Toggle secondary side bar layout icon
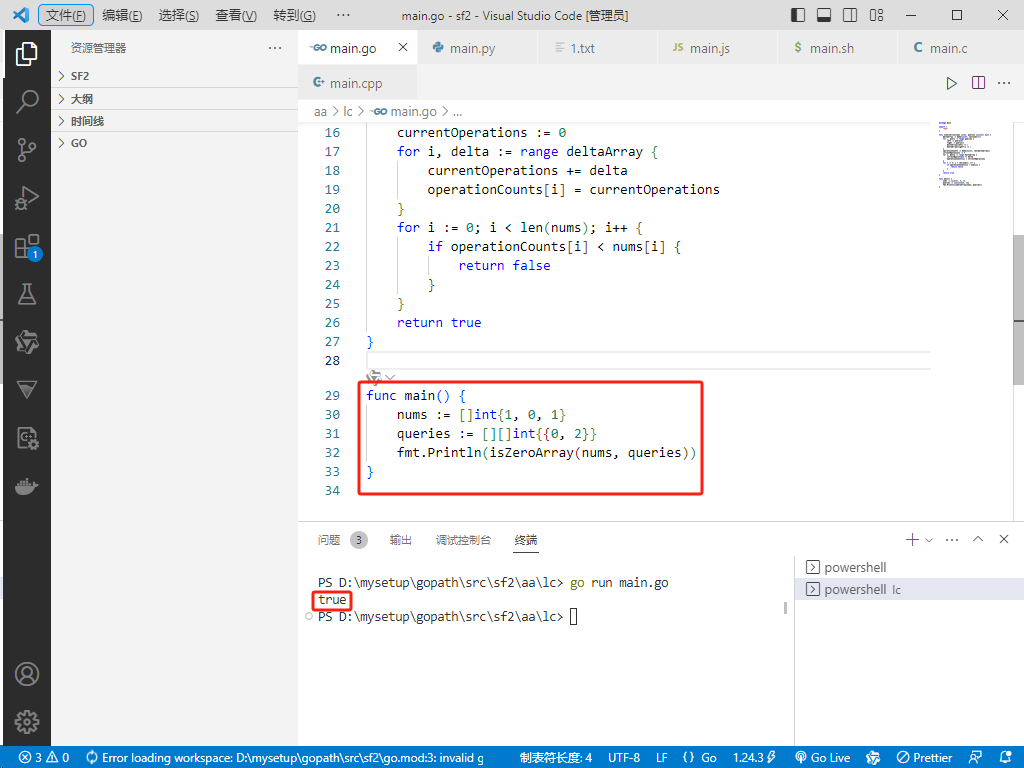Image resolution: width=1024 pixels, height=768 pixels. coord(850,15)
